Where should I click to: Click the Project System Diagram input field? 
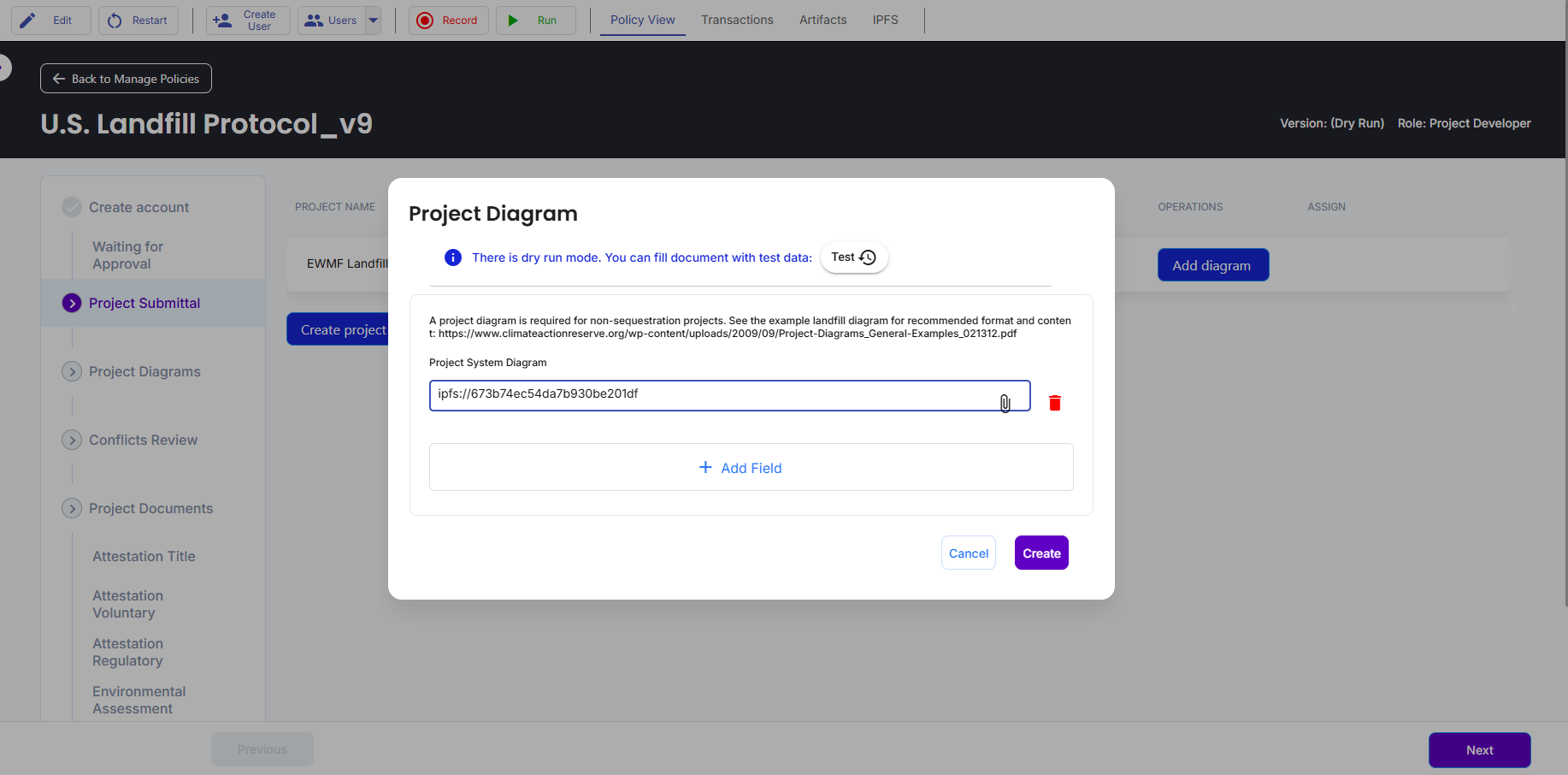729,395
